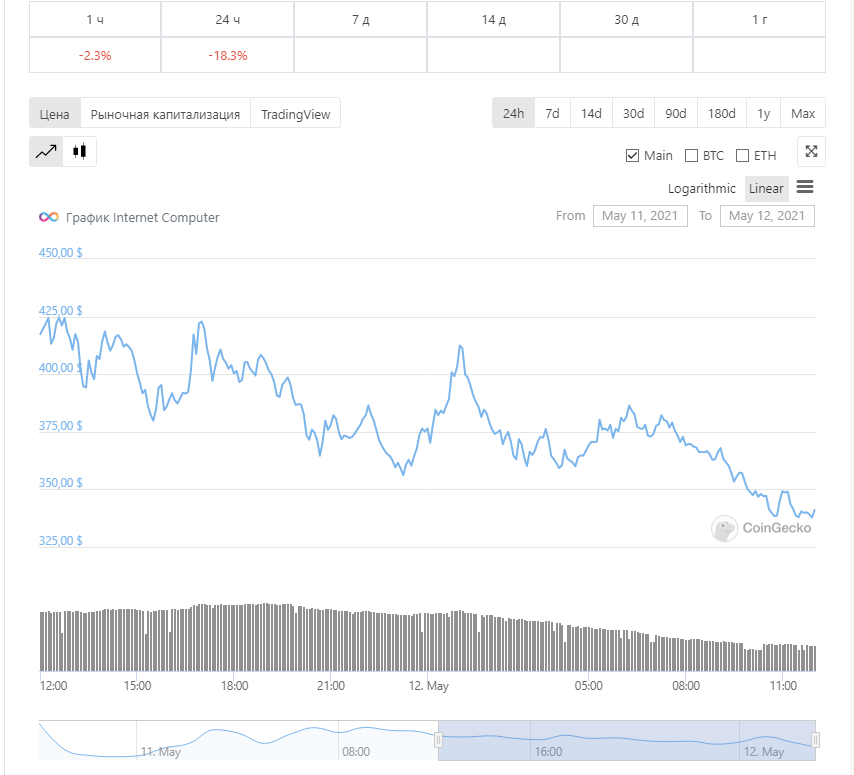
Task: Click the 05:00 time axis label
Action: tap(589, 686)
